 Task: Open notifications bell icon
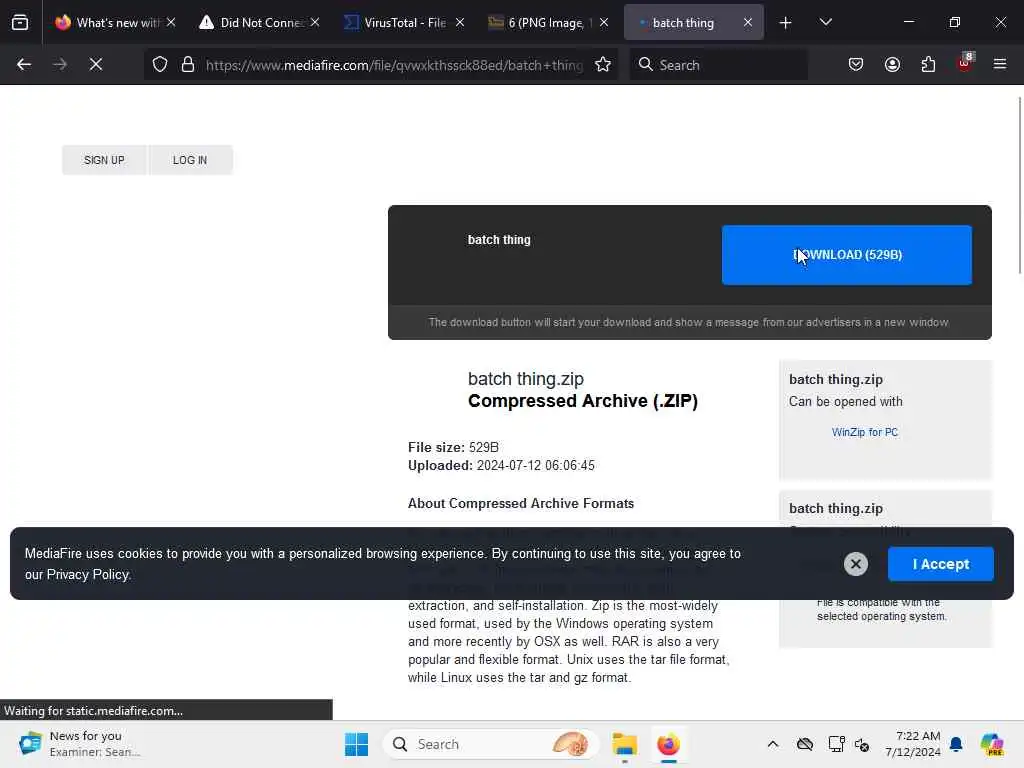[956, 744]
